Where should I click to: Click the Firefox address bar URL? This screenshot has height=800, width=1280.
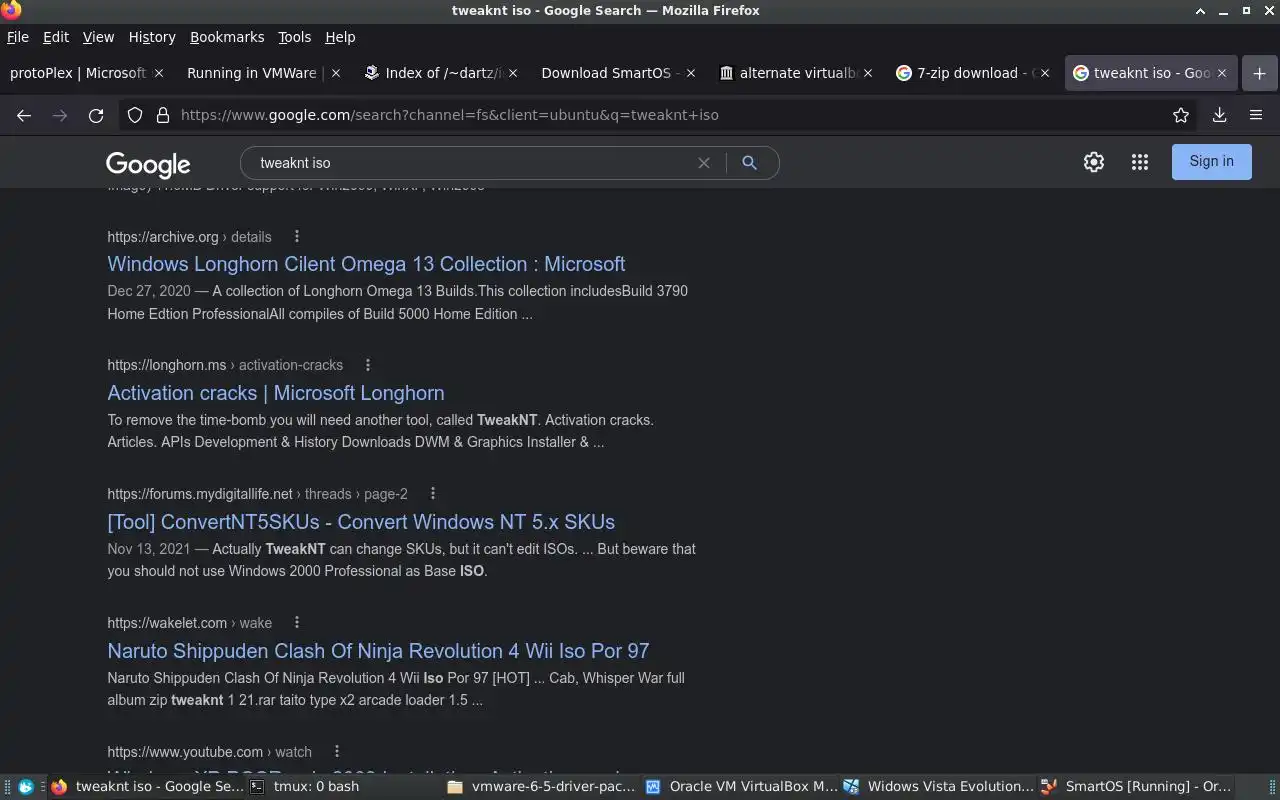pyautogui.click(x=450, y=115)
